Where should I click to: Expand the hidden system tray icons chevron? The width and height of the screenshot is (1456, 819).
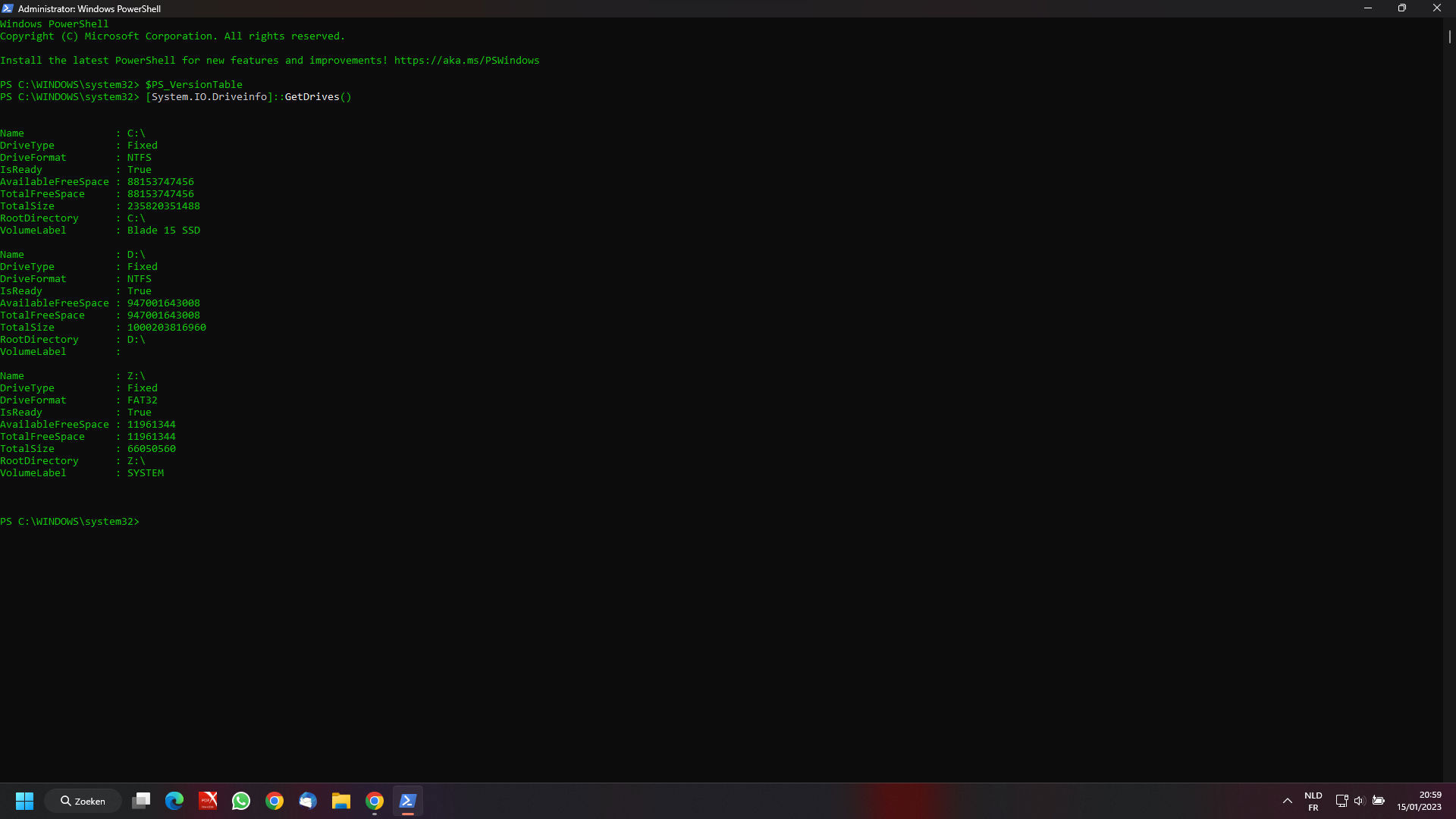(x=1287, y=801)
